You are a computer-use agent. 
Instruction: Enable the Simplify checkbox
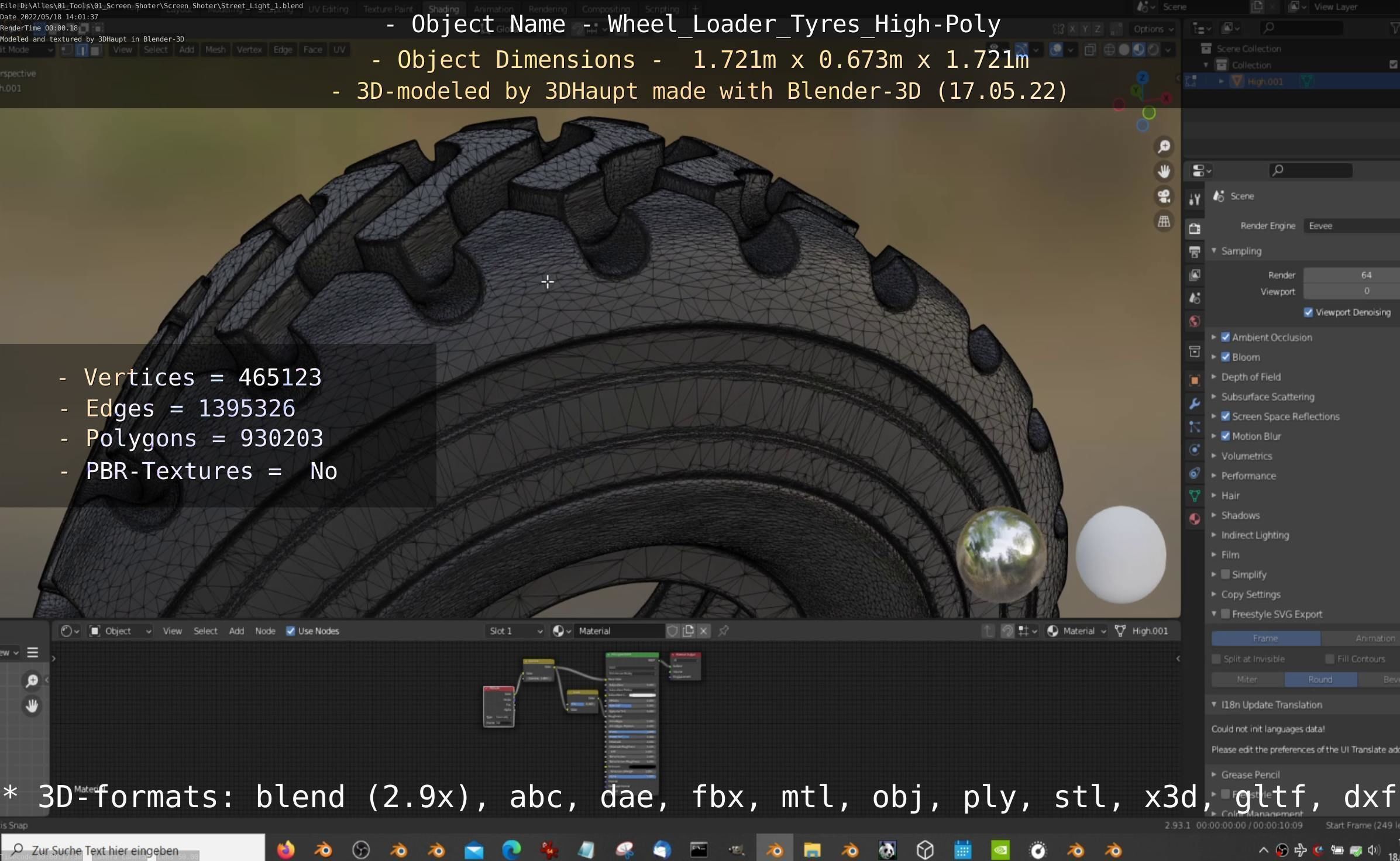point(1225,574)
